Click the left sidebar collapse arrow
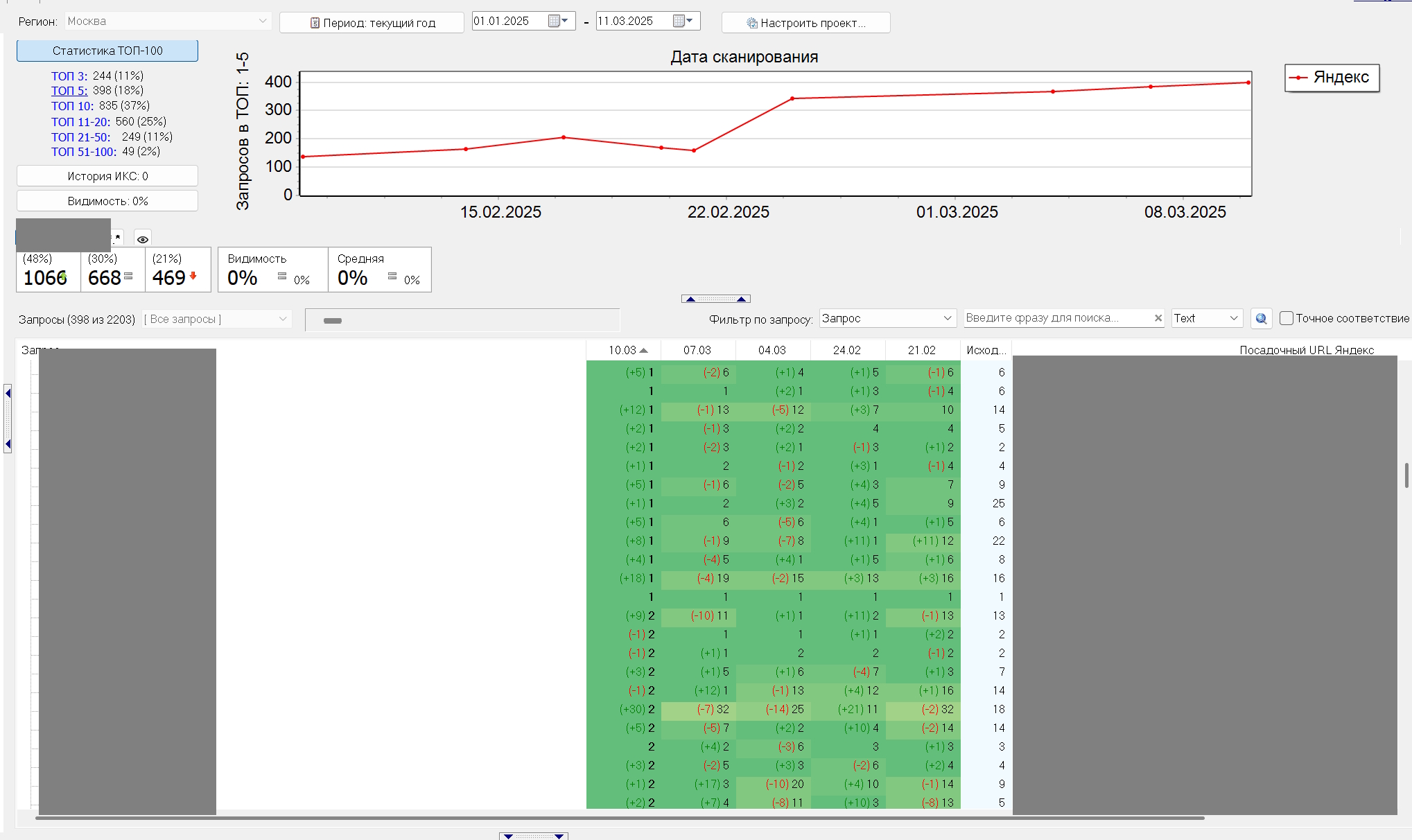 (8, 419)
